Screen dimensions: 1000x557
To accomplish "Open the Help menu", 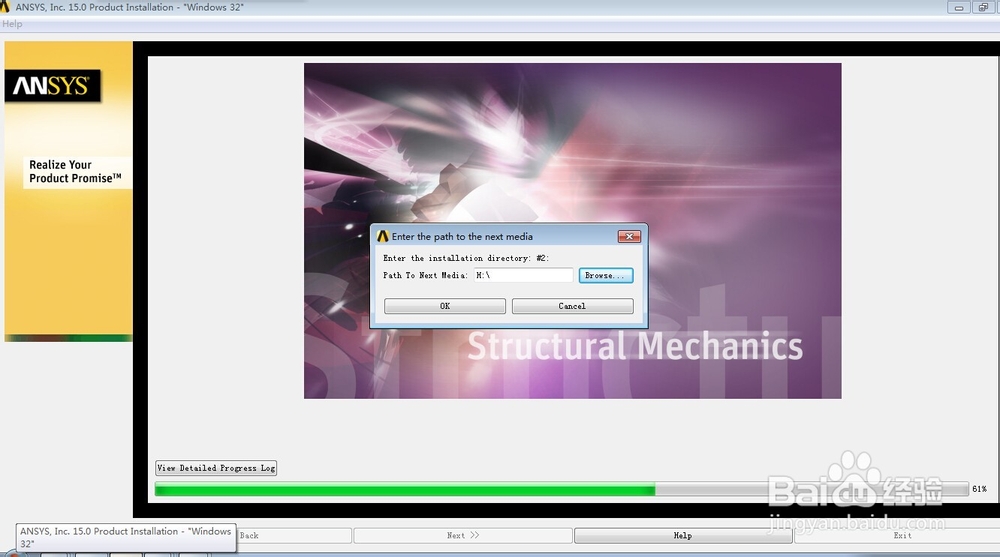I will click(12, 24).
